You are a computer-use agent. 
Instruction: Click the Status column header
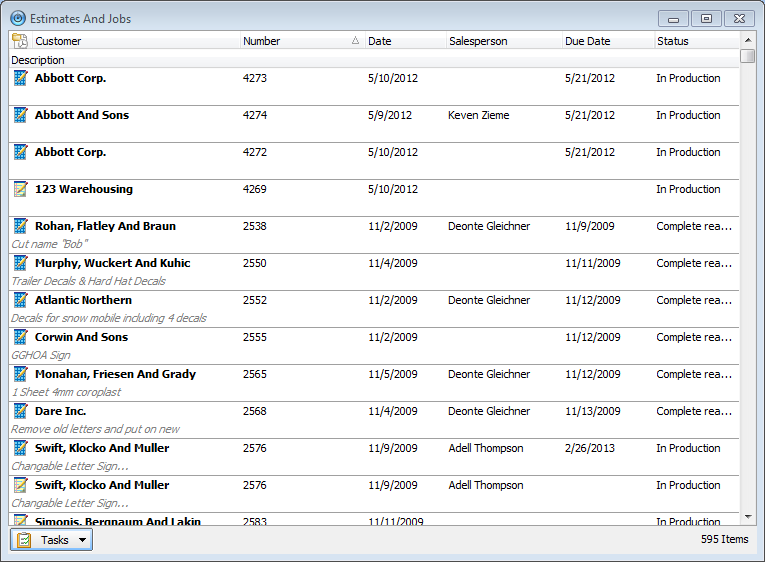point(695,41)
